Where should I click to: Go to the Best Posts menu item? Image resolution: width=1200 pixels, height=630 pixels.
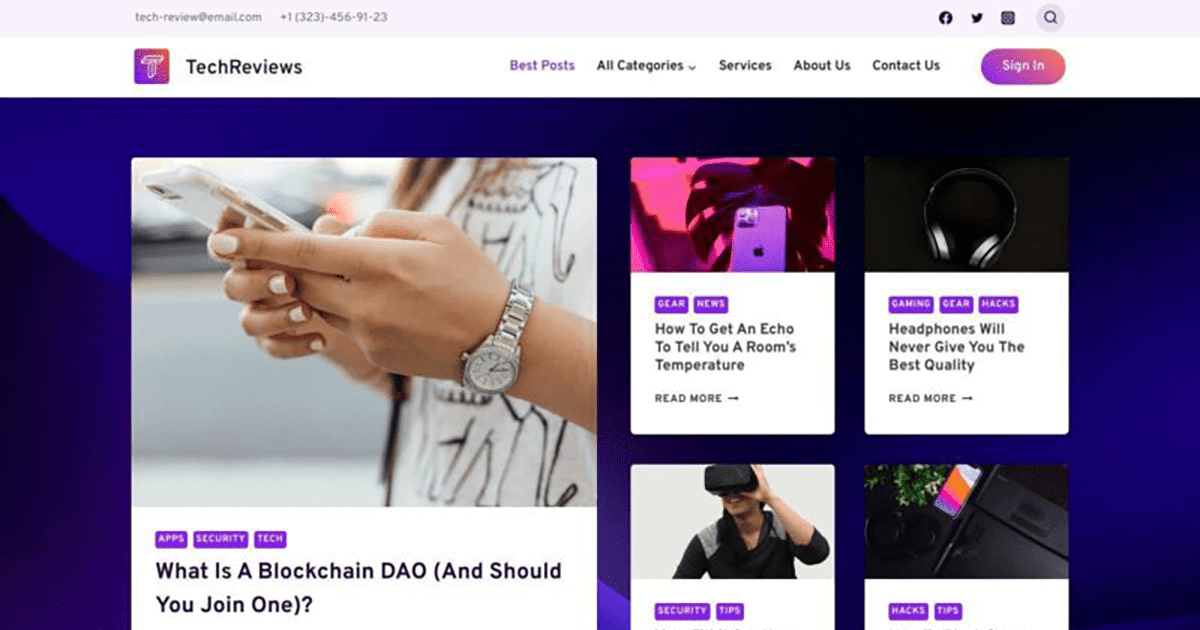click(x=542, y=66)
